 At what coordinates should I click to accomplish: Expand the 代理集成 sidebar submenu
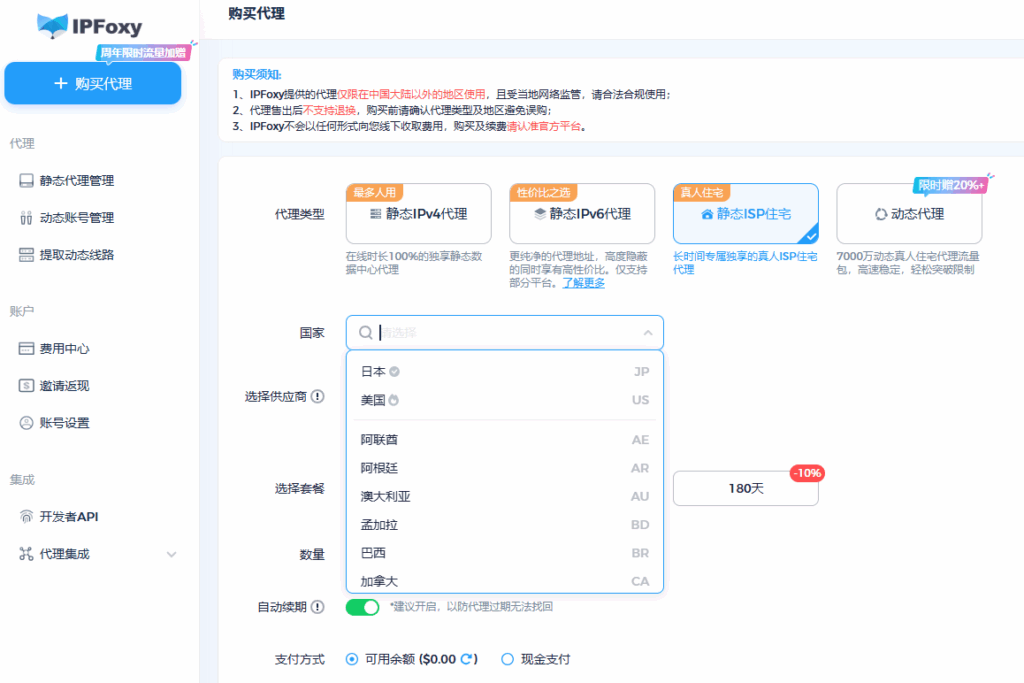tap(171, 554)
